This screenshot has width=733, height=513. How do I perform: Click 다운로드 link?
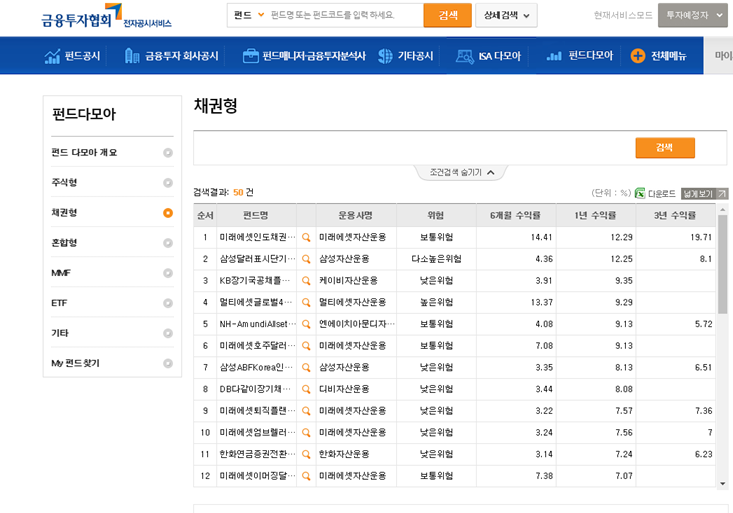point(661,193)
